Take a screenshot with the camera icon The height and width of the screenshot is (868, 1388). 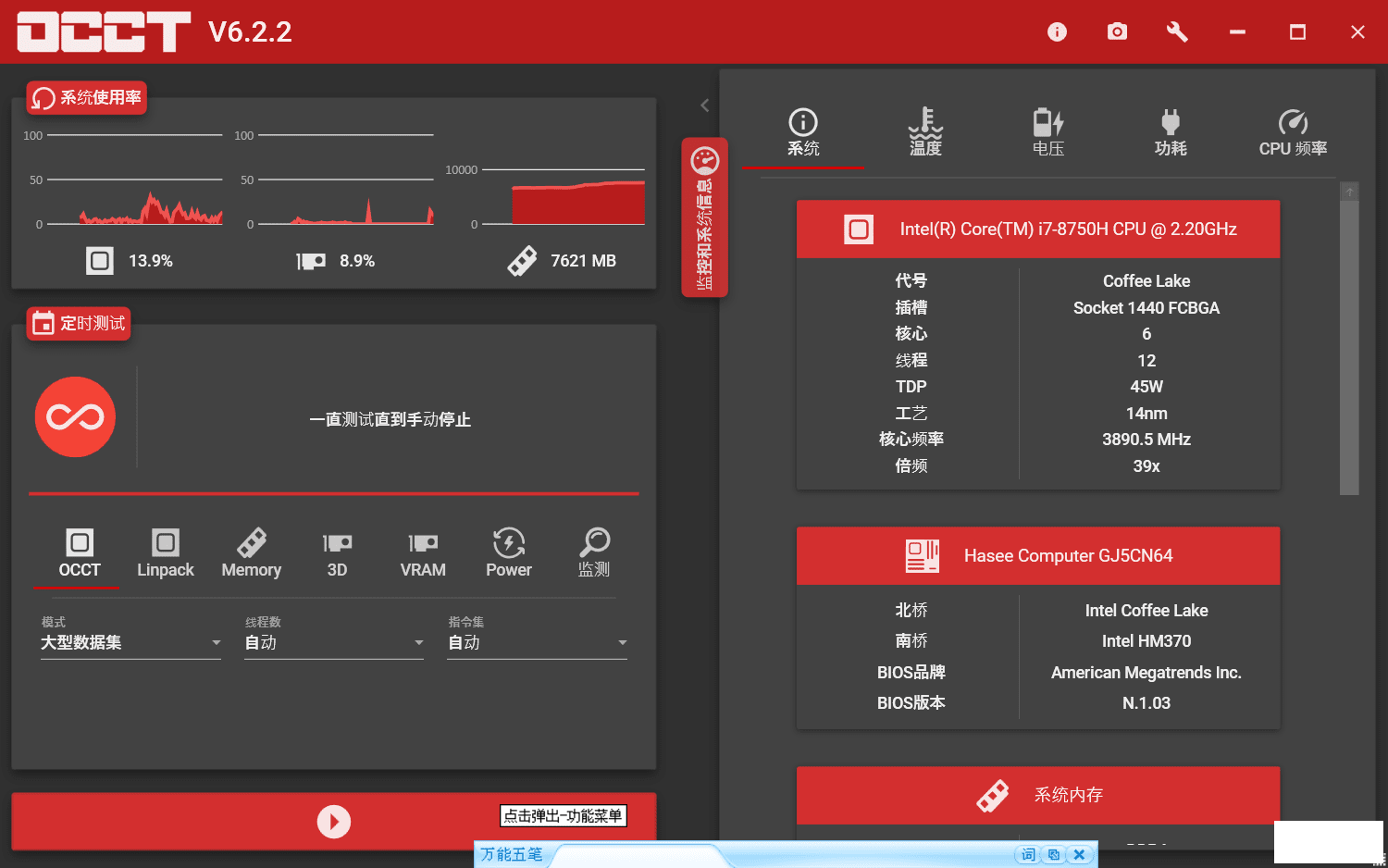[x=1117, y=32]
